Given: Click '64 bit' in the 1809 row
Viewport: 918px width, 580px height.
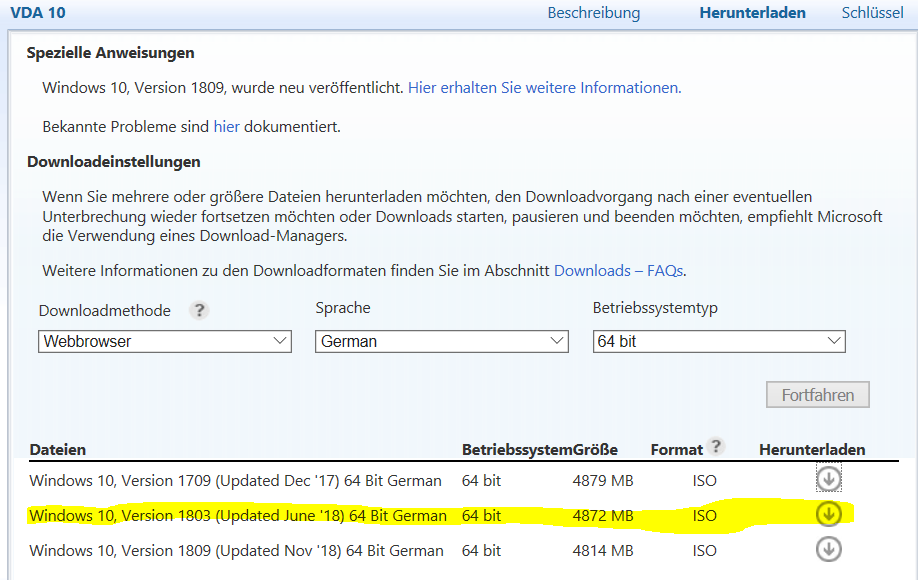Looking at the screenshot, I should click(481, 551).
